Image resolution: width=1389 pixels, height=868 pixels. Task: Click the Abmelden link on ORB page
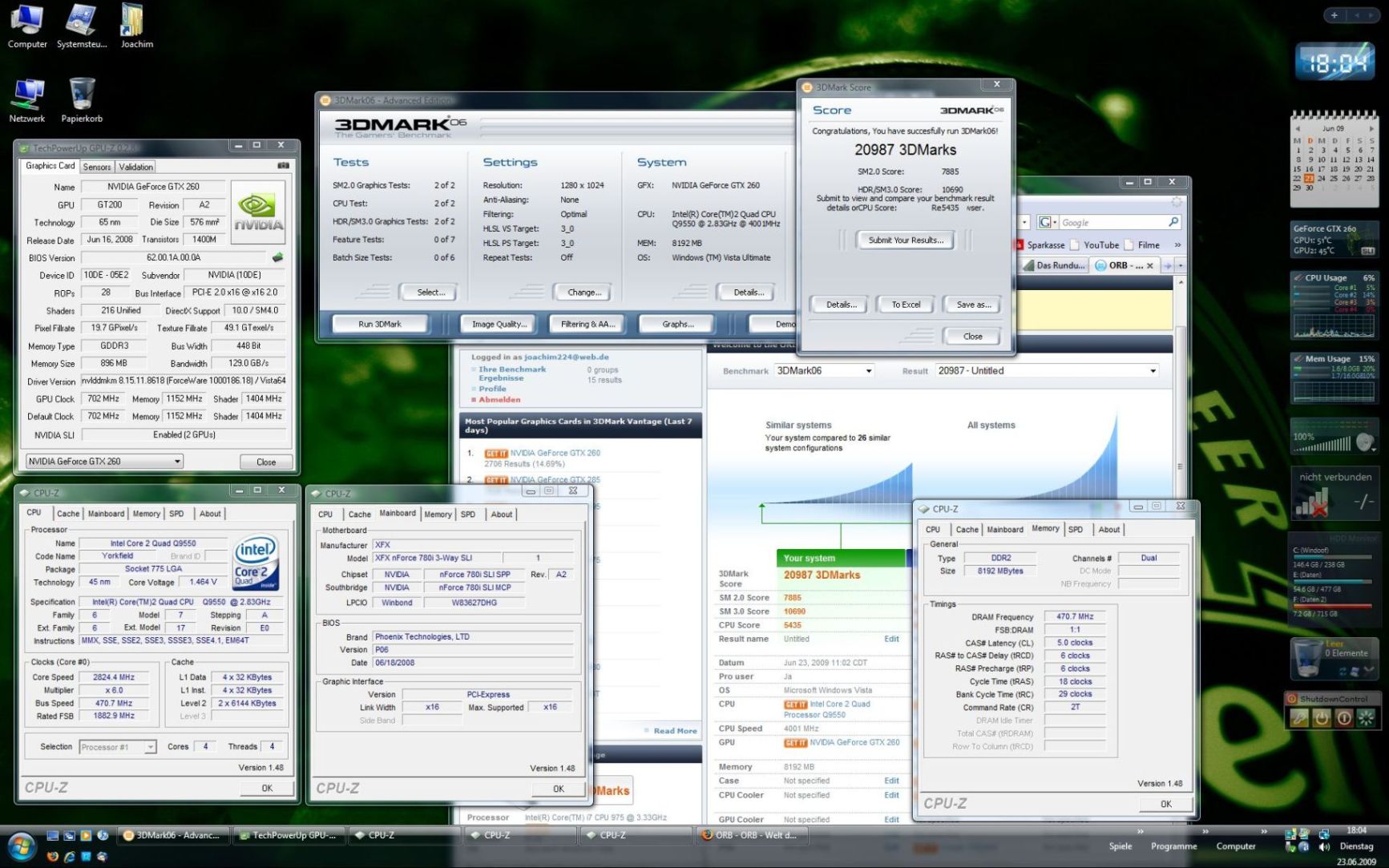[499, 399]
